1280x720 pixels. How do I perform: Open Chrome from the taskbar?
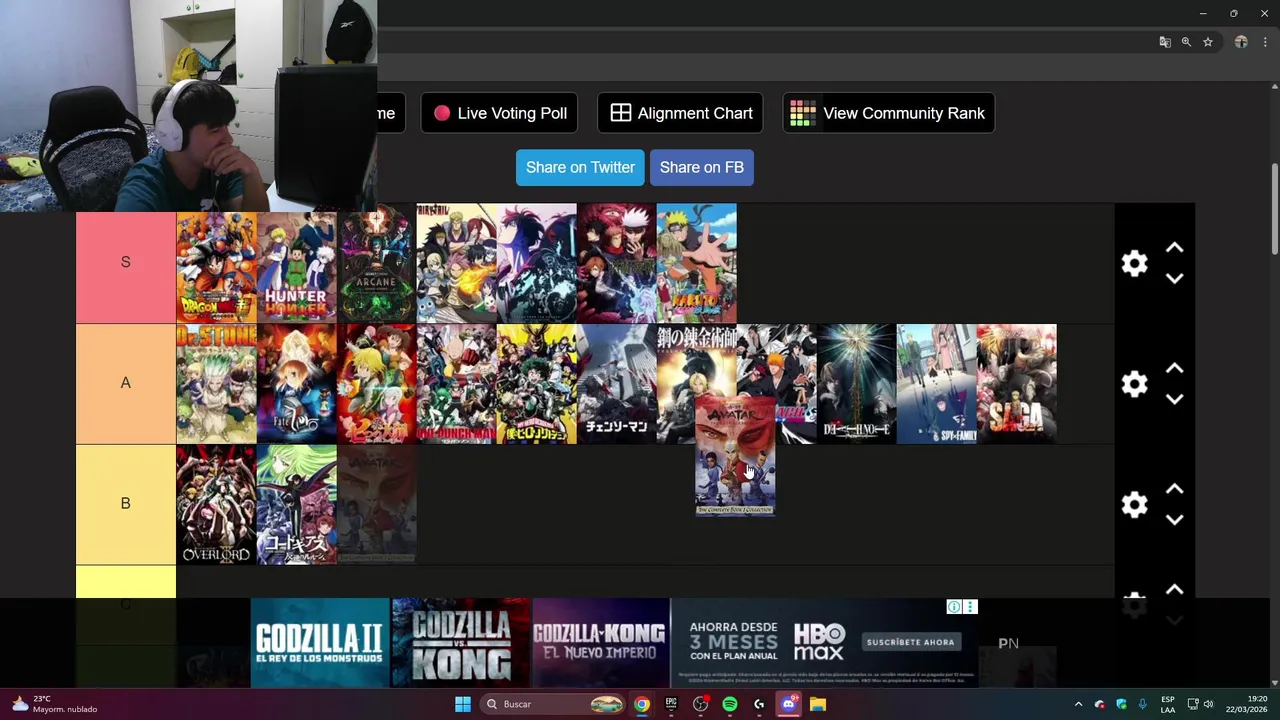tap(642, 704)
